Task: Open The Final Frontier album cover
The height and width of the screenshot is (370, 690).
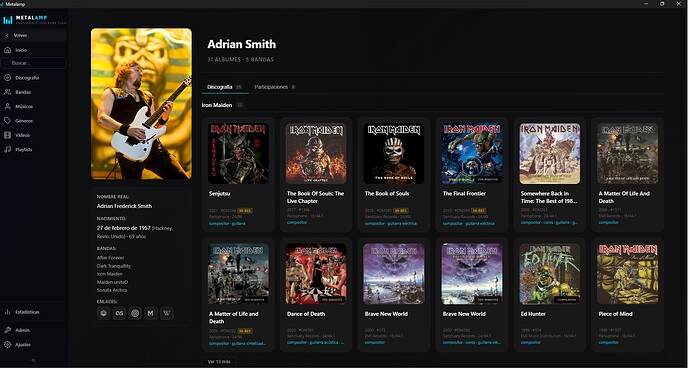Action: [472, 153]
